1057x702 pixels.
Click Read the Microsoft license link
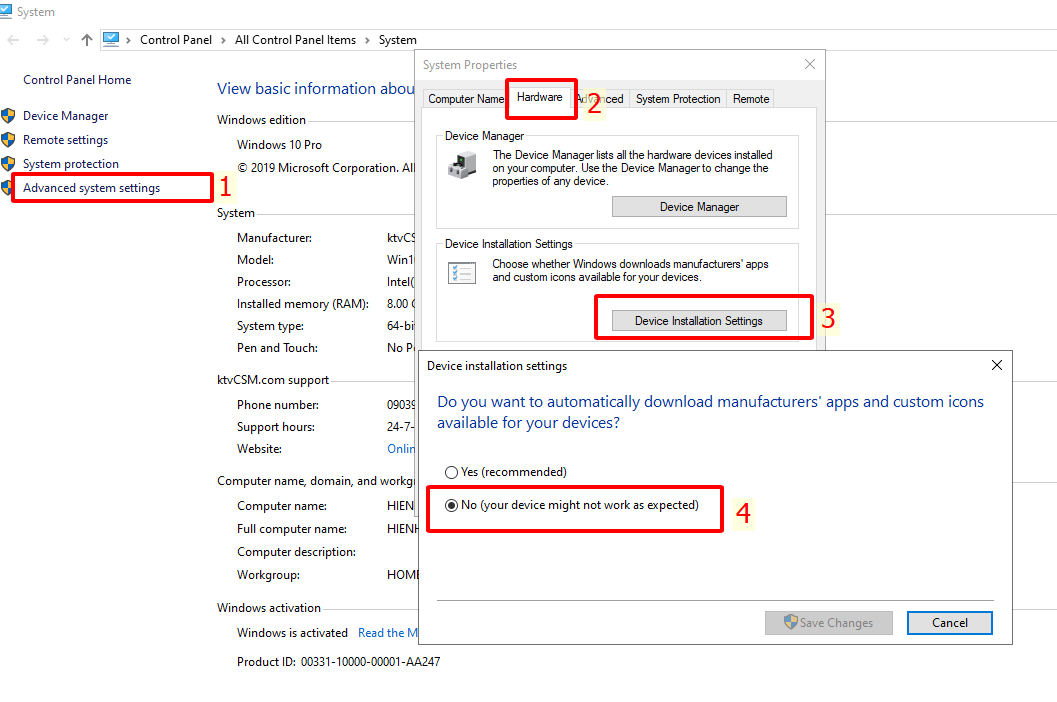click(388, 633)
